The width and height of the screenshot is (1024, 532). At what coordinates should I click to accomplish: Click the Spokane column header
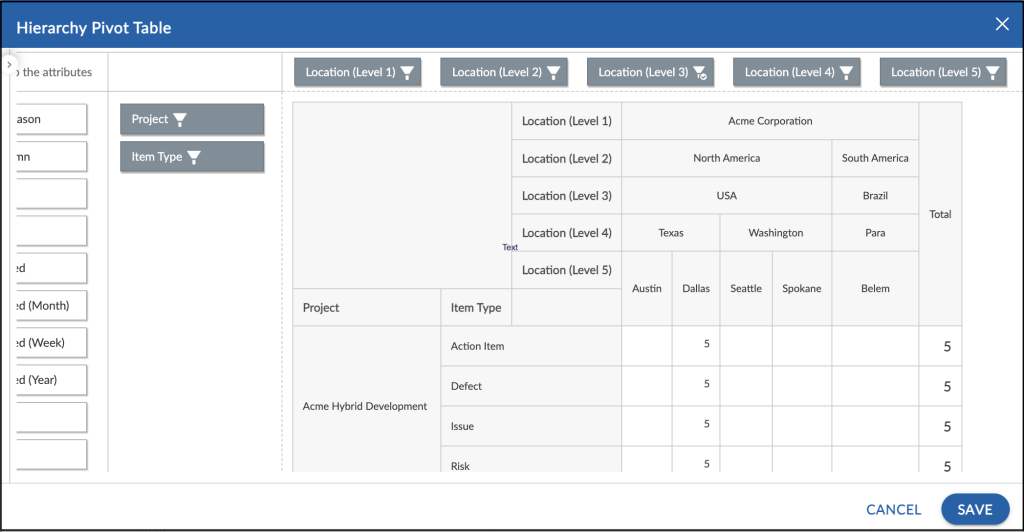[x=802, y=289]
